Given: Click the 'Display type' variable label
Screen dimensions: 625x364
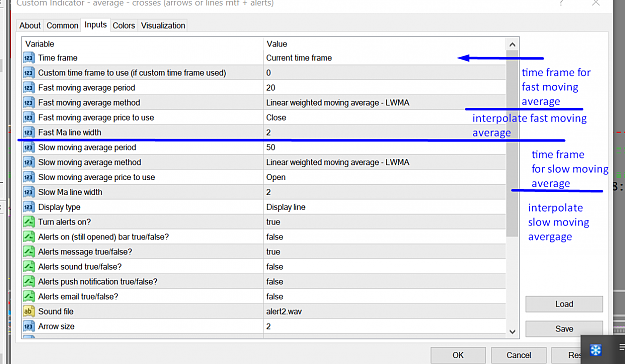Looking at the screenshot, I should coord(59,207).
